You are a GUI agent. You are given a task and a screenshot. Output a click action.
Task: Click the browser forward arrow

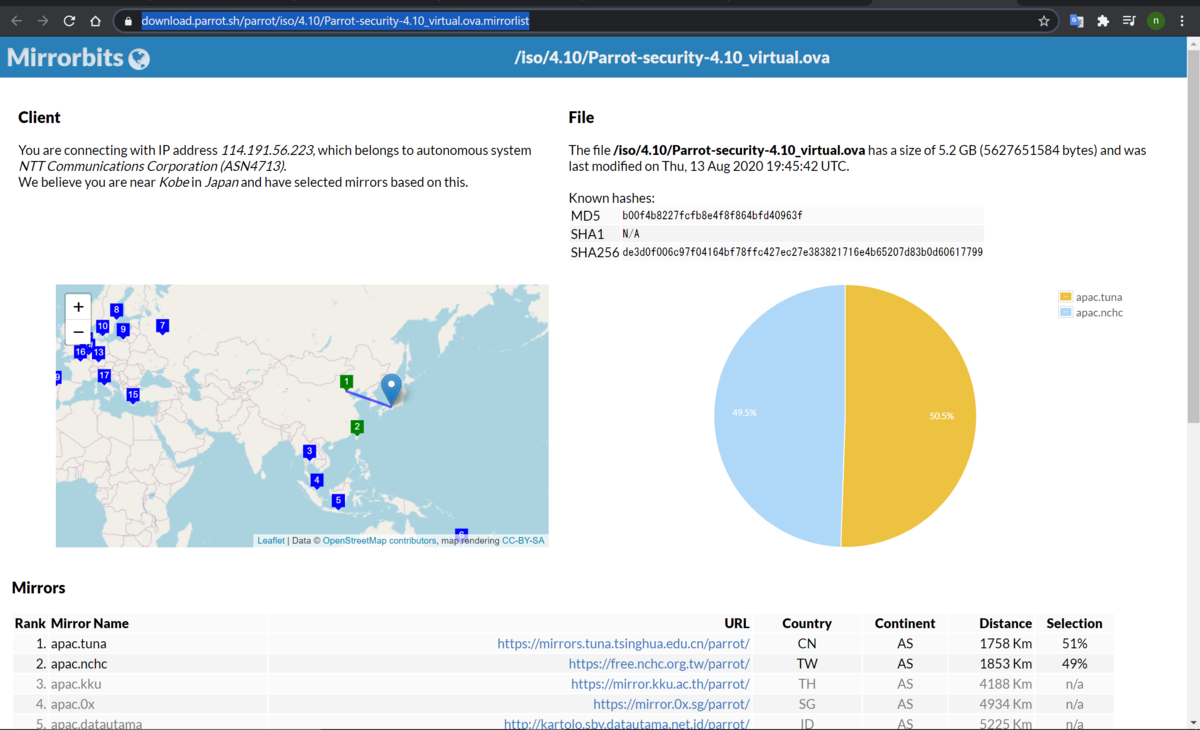(x=43, y=20)
